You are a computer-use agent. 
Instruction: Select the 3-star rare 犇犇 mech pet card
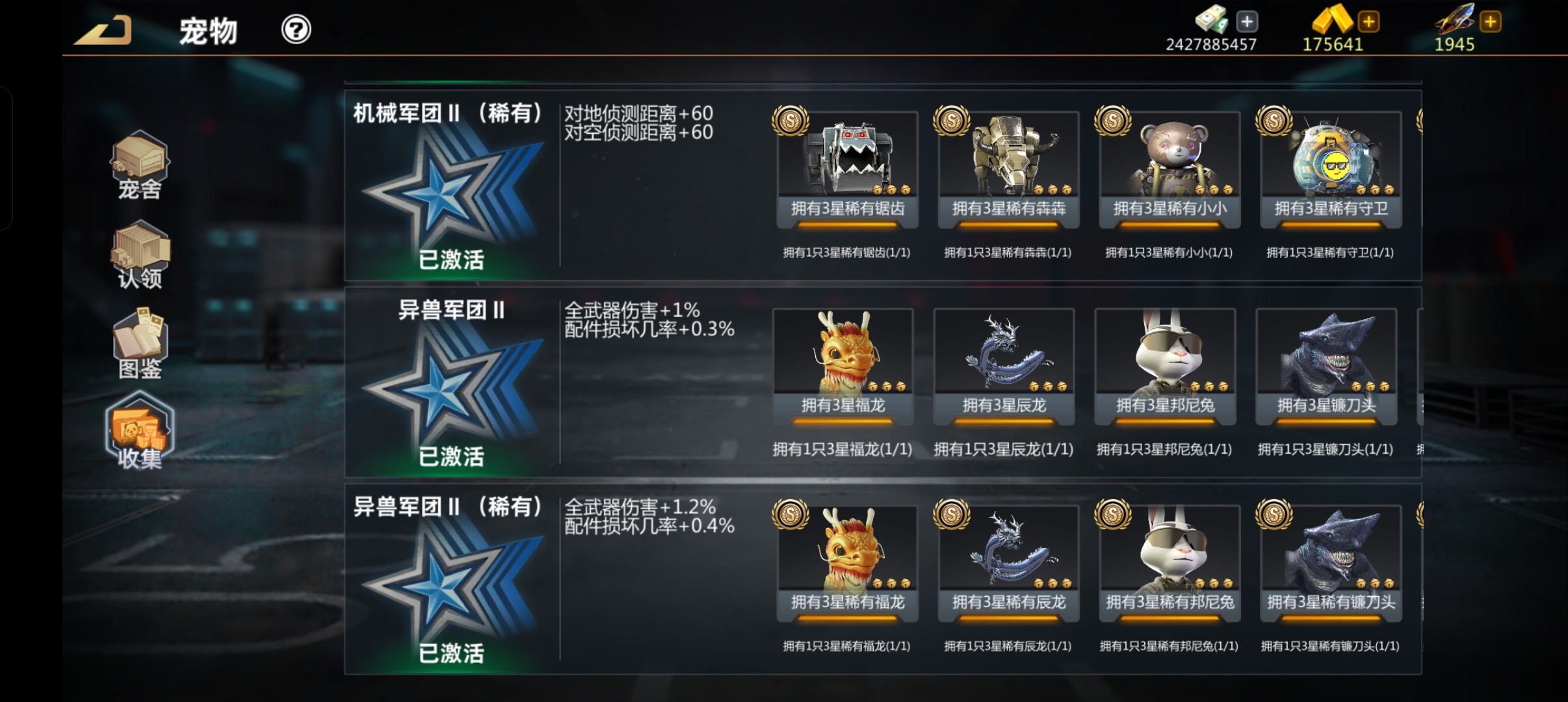pos(1008,170)
